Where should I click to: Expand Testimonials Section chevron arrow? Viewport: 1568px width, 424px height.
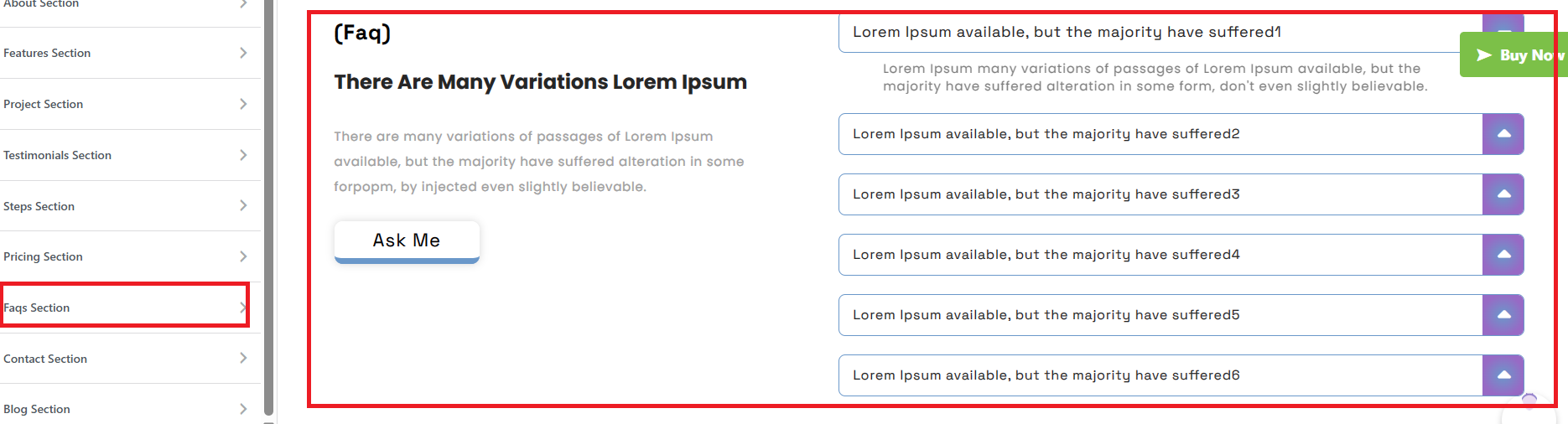[x=243, y=155]
